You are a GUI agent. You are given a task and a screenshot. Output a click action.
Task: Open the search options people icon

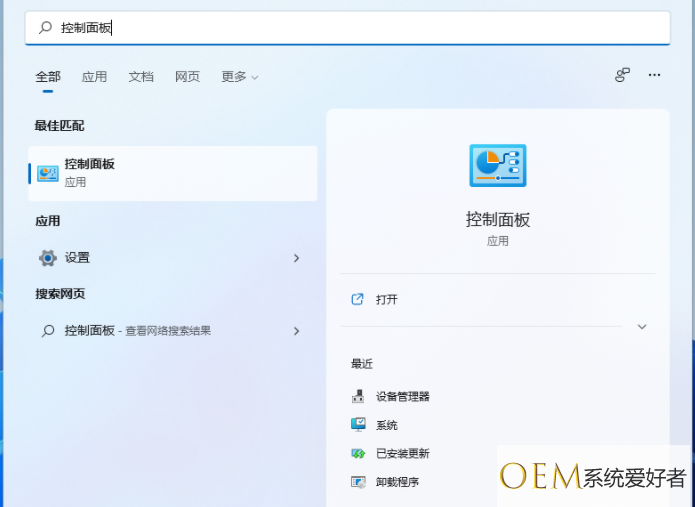point(622,75)
